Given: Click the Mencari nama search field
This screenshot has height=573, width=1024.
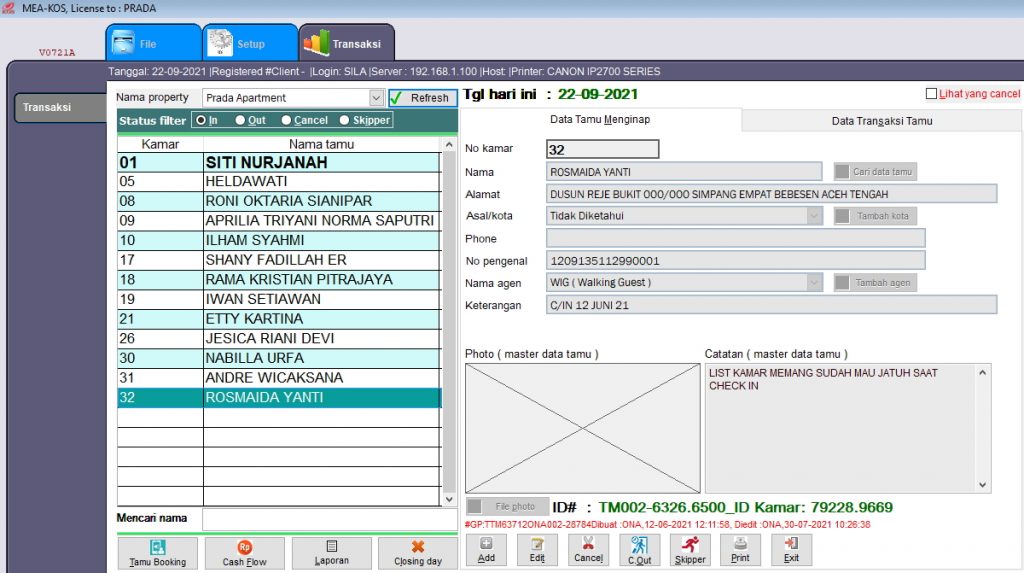Looking at the screenshot, I should [x=330, y=519].
